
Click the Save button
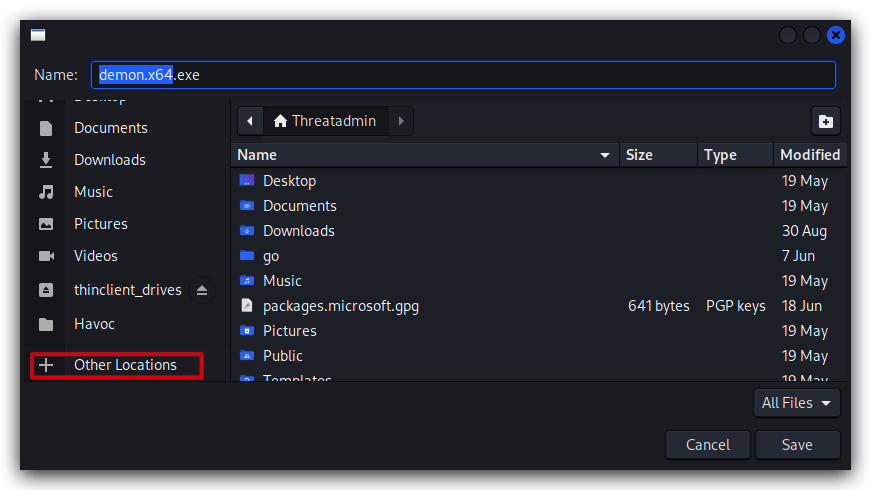point(797,445)
